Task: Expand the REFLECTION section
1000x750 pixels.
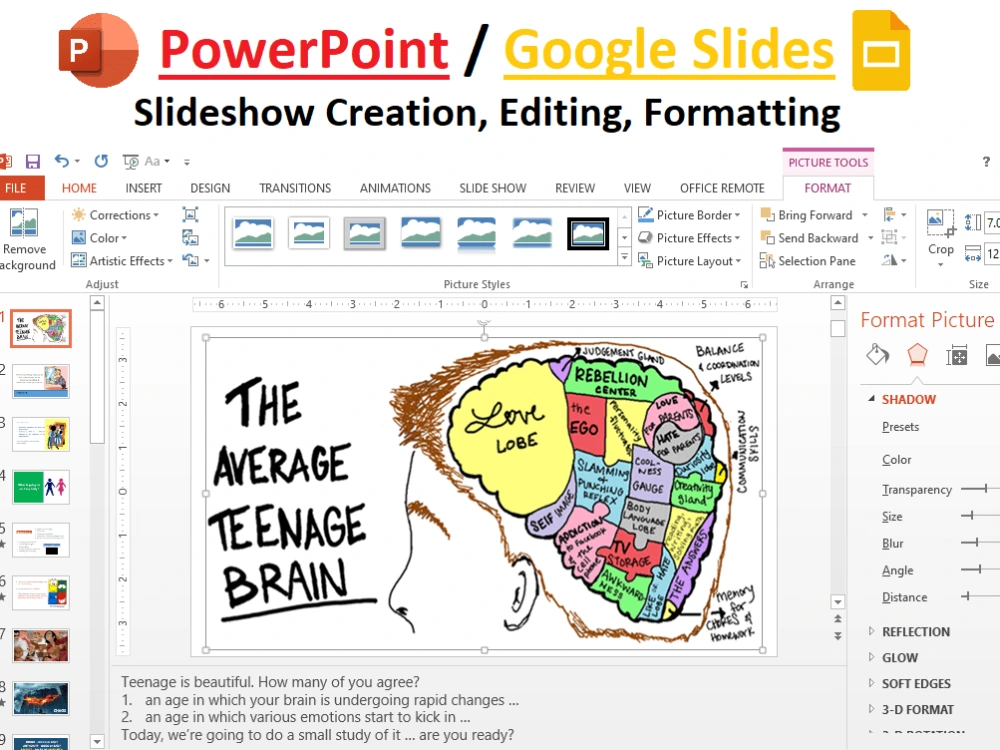Action: [x=871, y=631]
